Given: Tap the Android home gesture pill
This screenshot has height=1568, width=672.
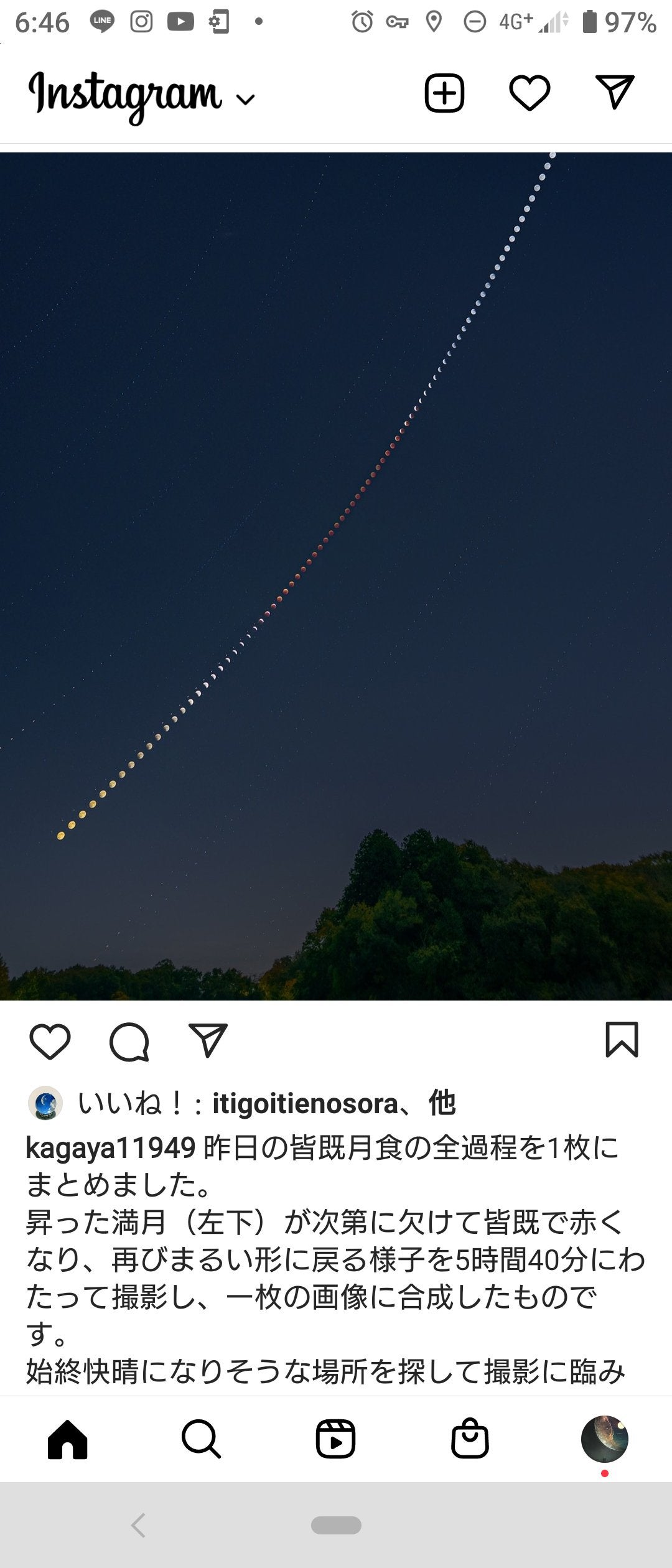Looking at the screenshot, I should click(x=336, y=1525).
